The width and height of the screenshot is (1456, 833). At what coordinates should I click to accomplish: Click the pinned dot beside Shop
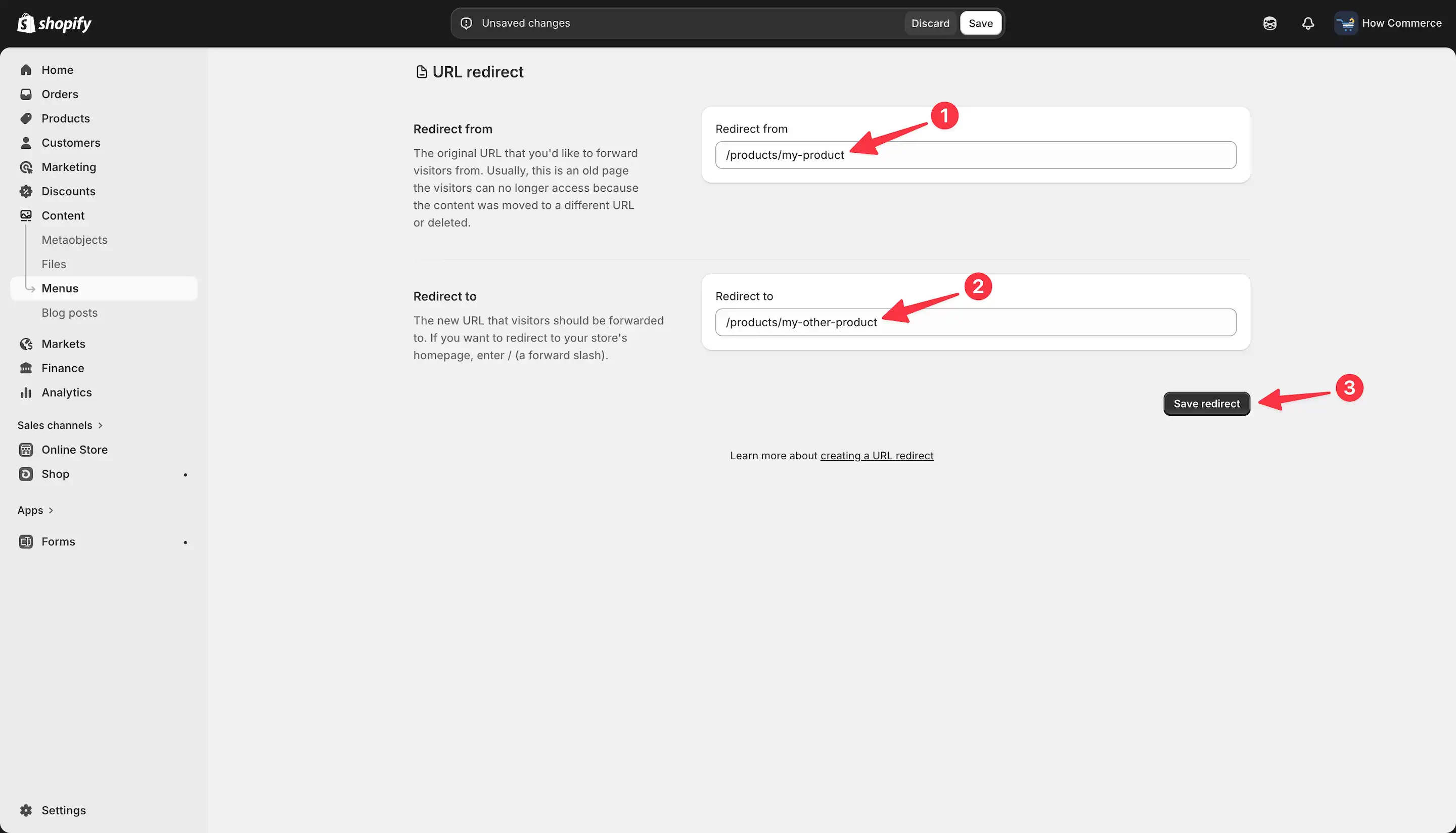click(186, 475)
